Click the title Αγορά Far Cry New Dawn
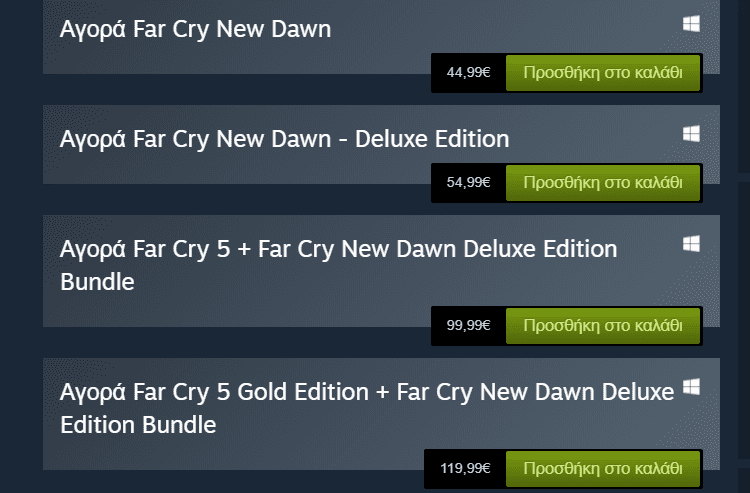This screenshot has height=493, width=750. tap(195, 29)
